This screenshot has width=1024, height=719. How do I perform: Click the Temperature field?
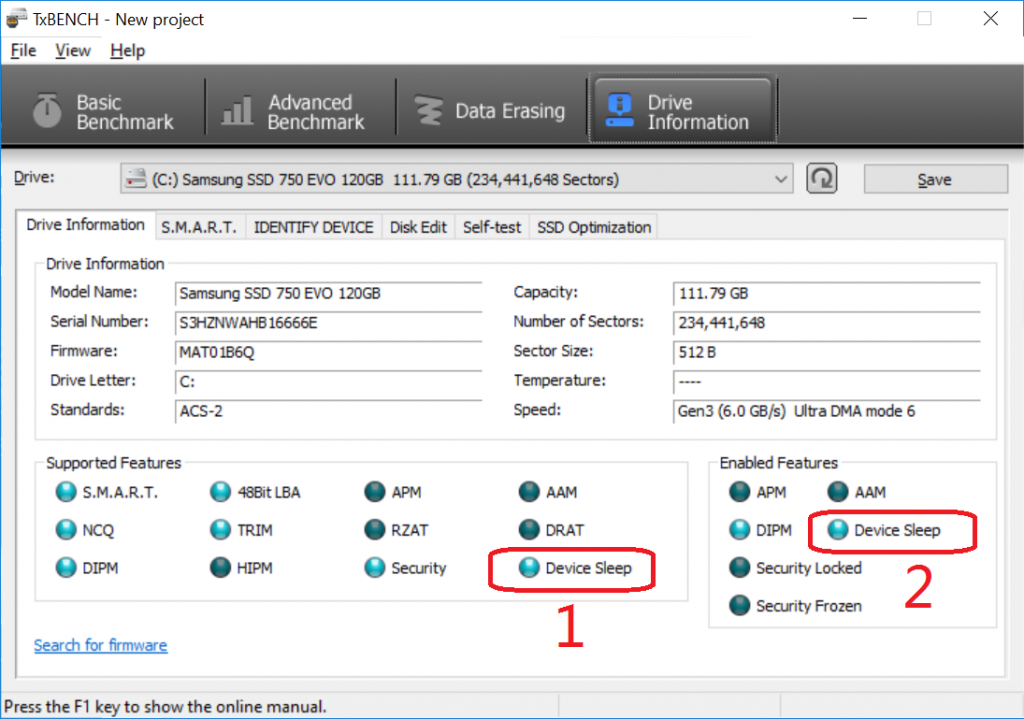tap(827, 381)
